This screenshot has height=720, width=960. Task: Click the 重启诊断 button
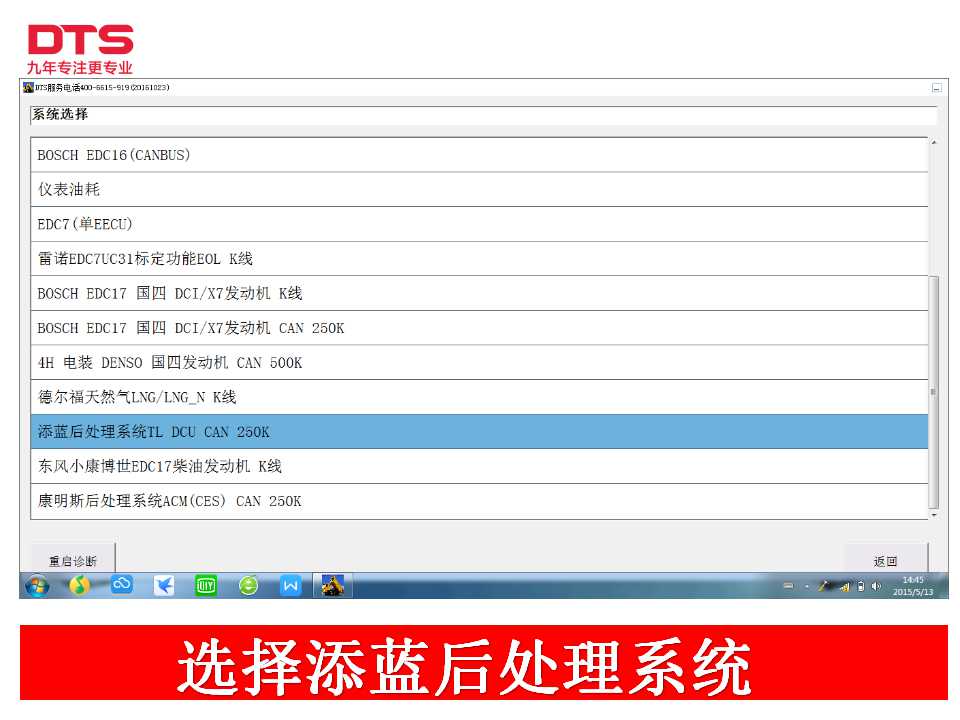tap(73, 560)
